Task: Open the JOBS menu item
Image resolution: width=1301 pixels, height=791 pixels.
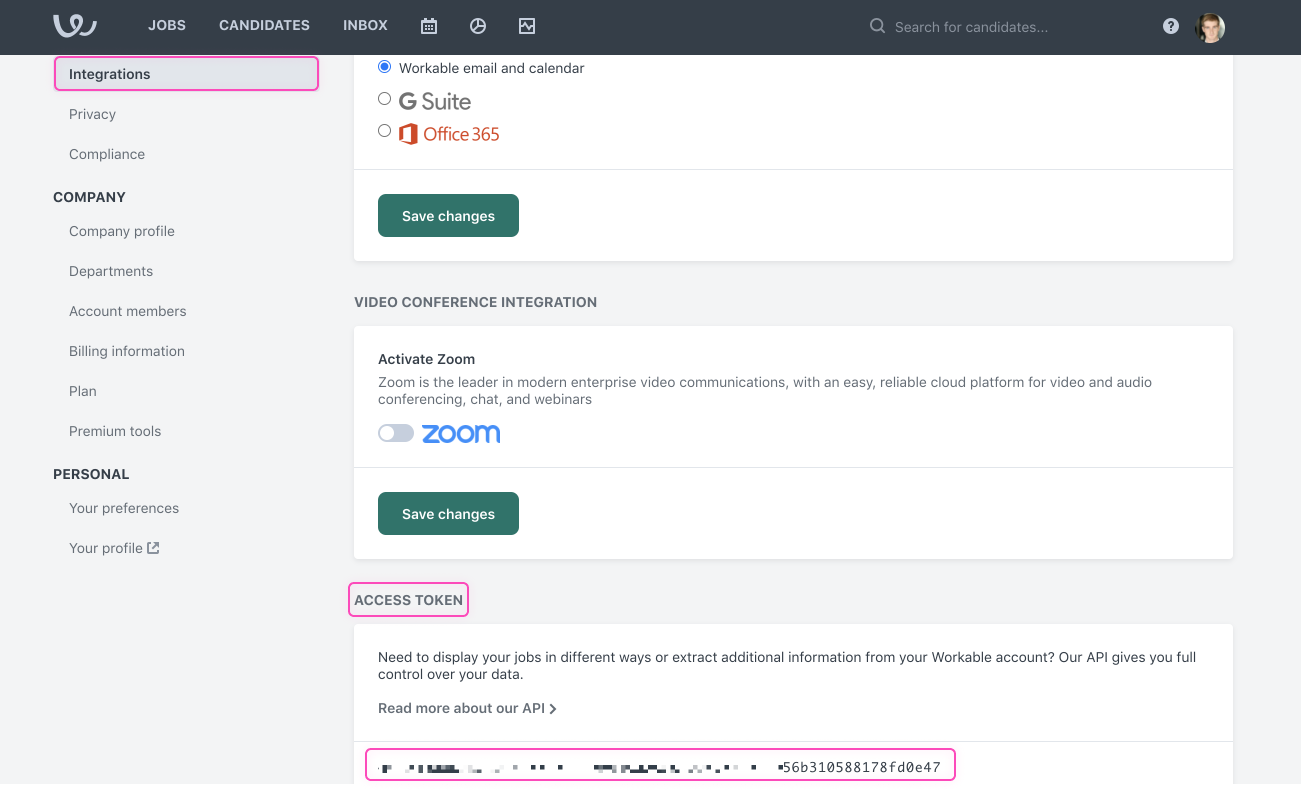Action: [166, 25]
